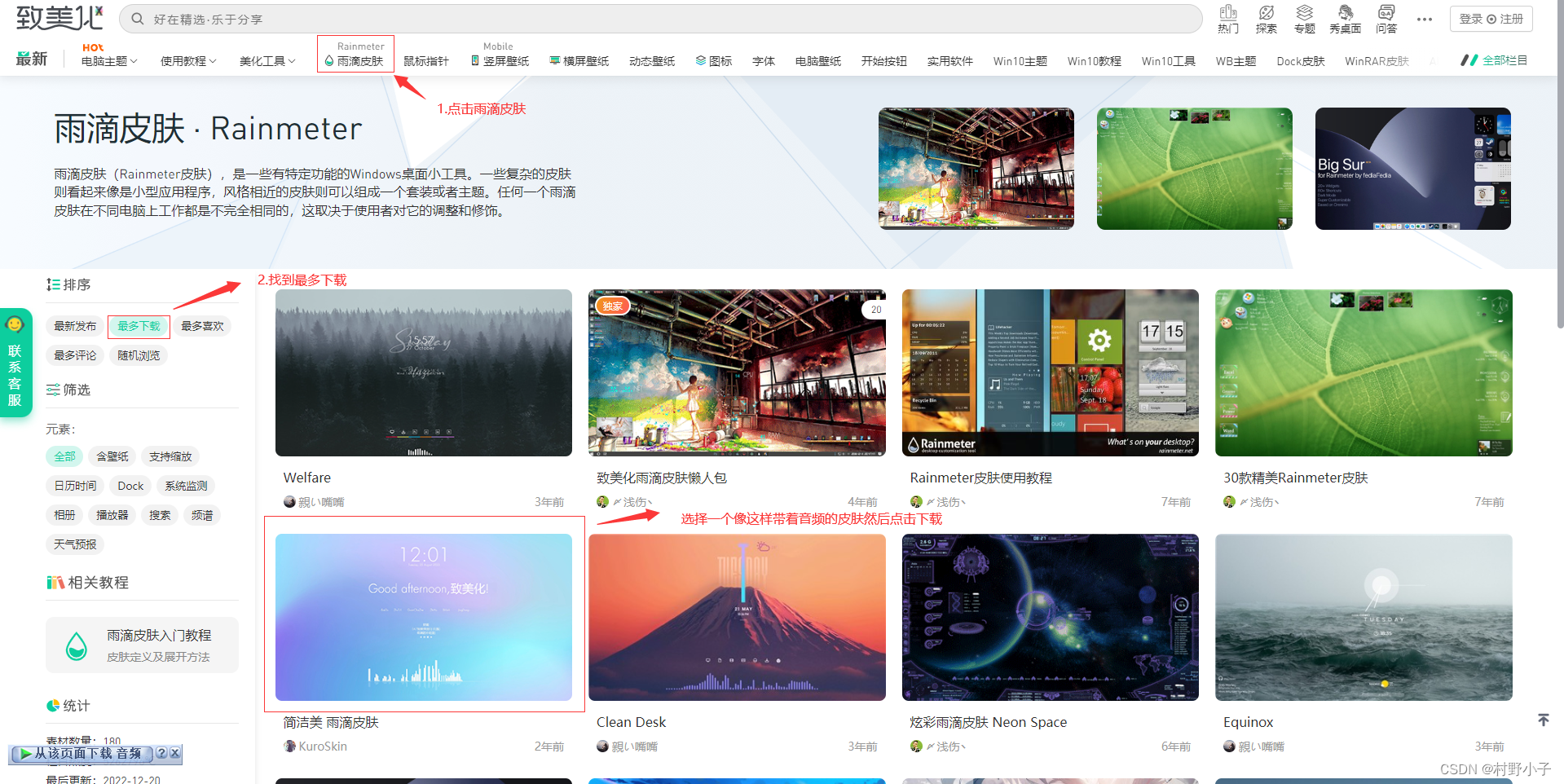
Task: Open the 专题 topics icon
Action: (1304, 18)
